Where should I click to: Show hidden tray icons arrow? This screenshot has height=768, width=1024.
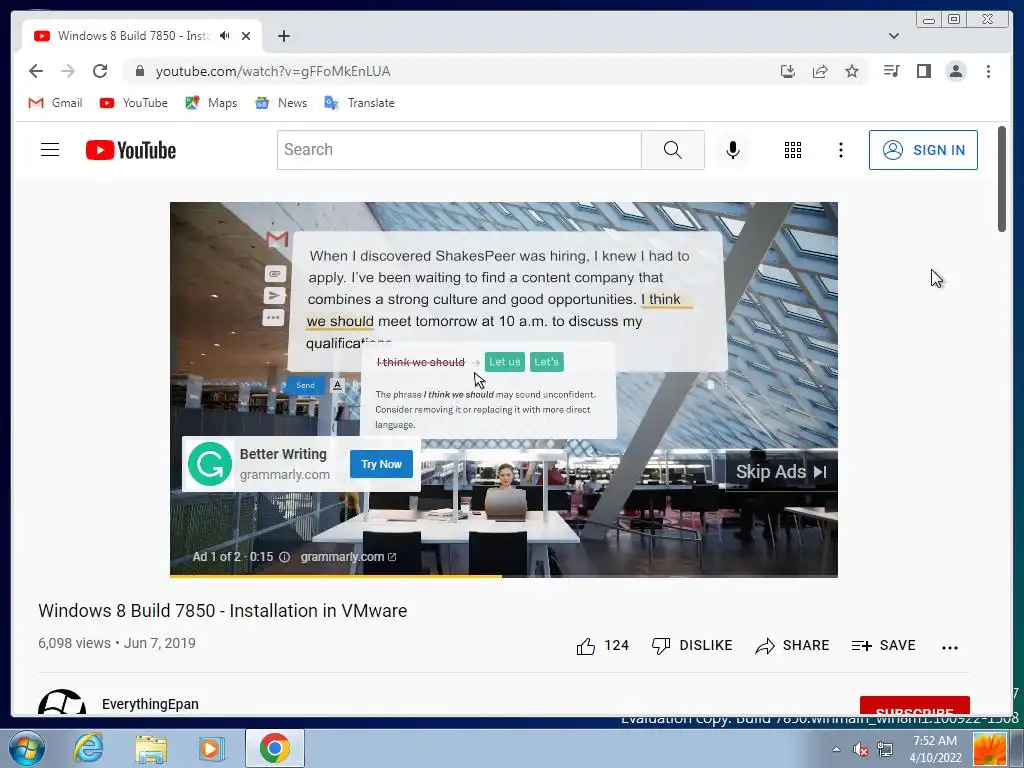click(x=836, y=749)
